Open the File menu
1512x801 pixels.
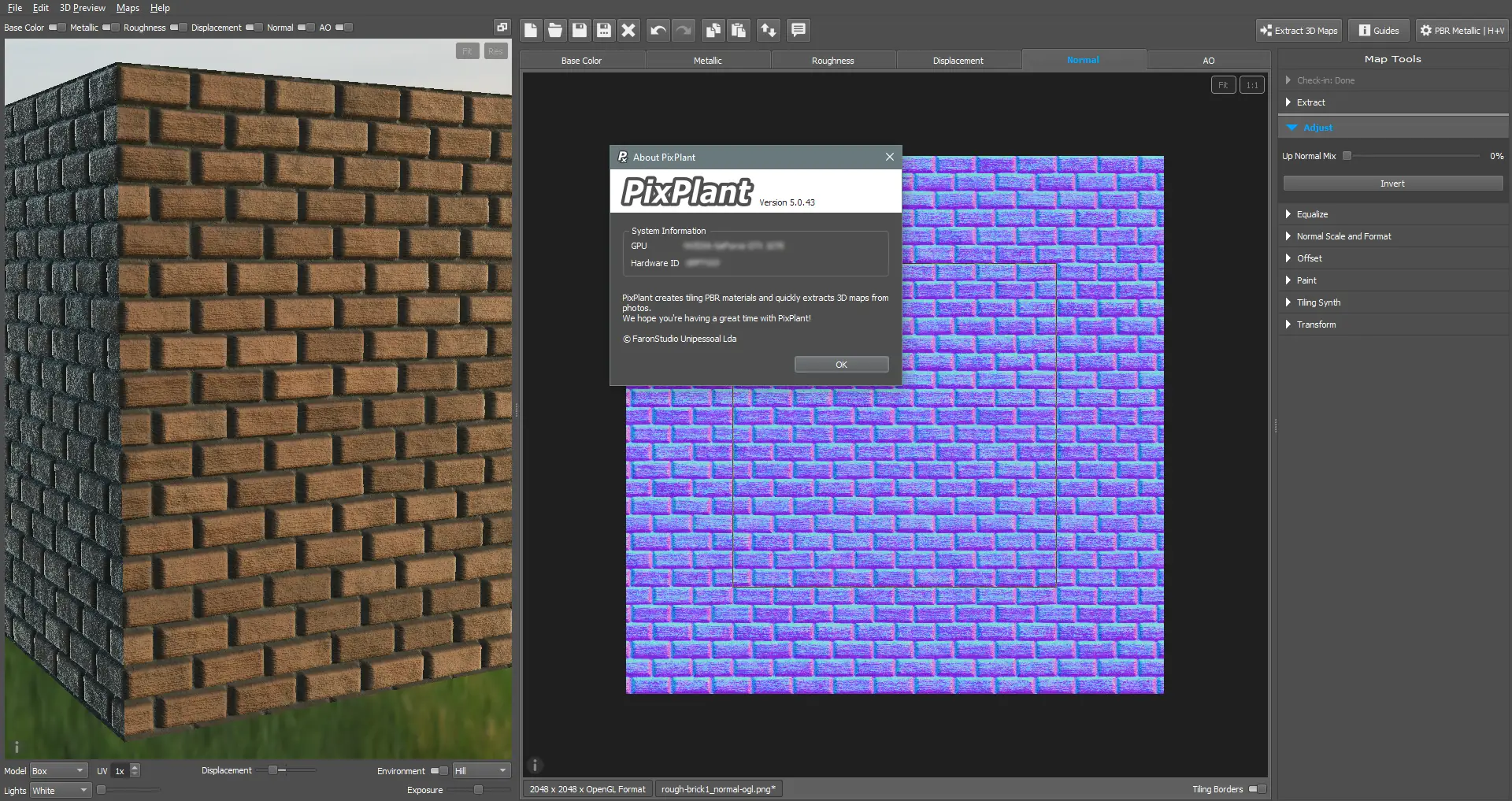(15, 8)
